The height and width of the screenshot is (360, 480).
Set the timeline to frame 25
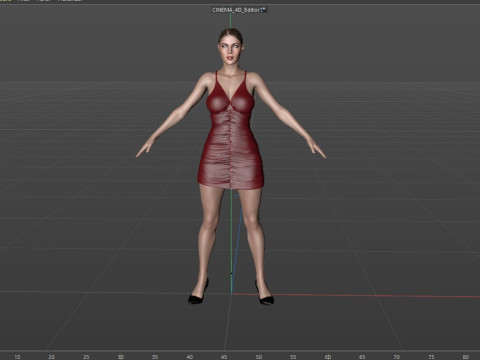click(x=86, y=357)
